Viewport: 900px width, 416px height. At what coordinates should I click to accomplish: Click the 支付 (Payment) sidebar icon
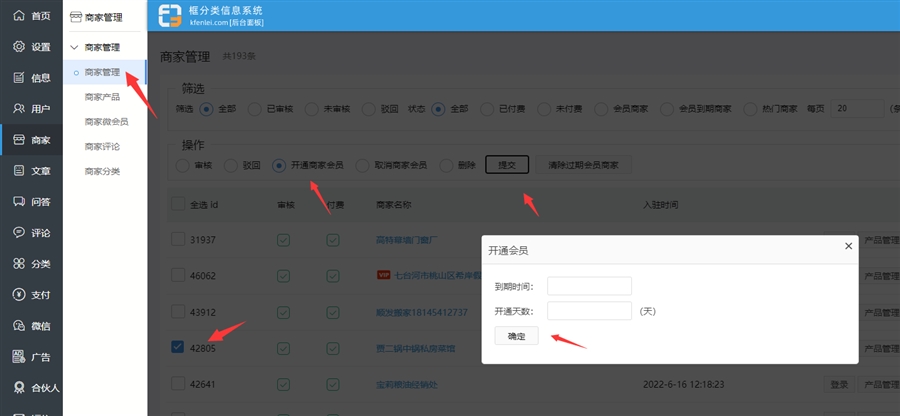click(19, 295)
